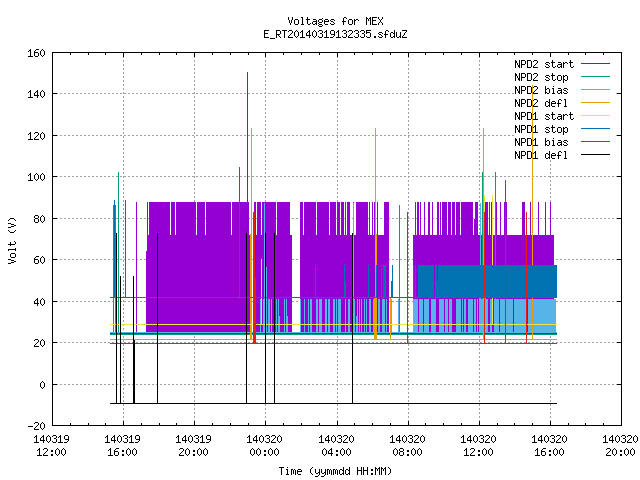Click the tall purple spike peaking near 150 V

pos(247,137)
